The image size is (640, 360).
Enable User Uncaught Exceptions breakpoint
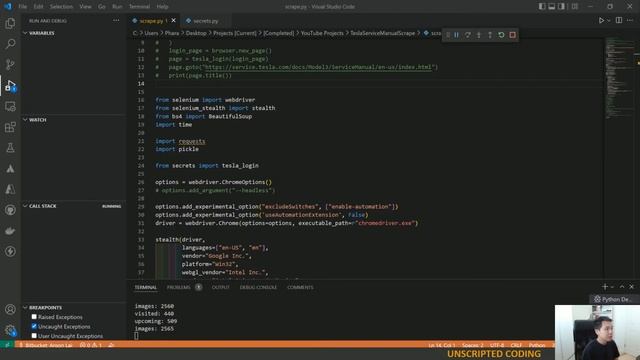pos(34,336)
